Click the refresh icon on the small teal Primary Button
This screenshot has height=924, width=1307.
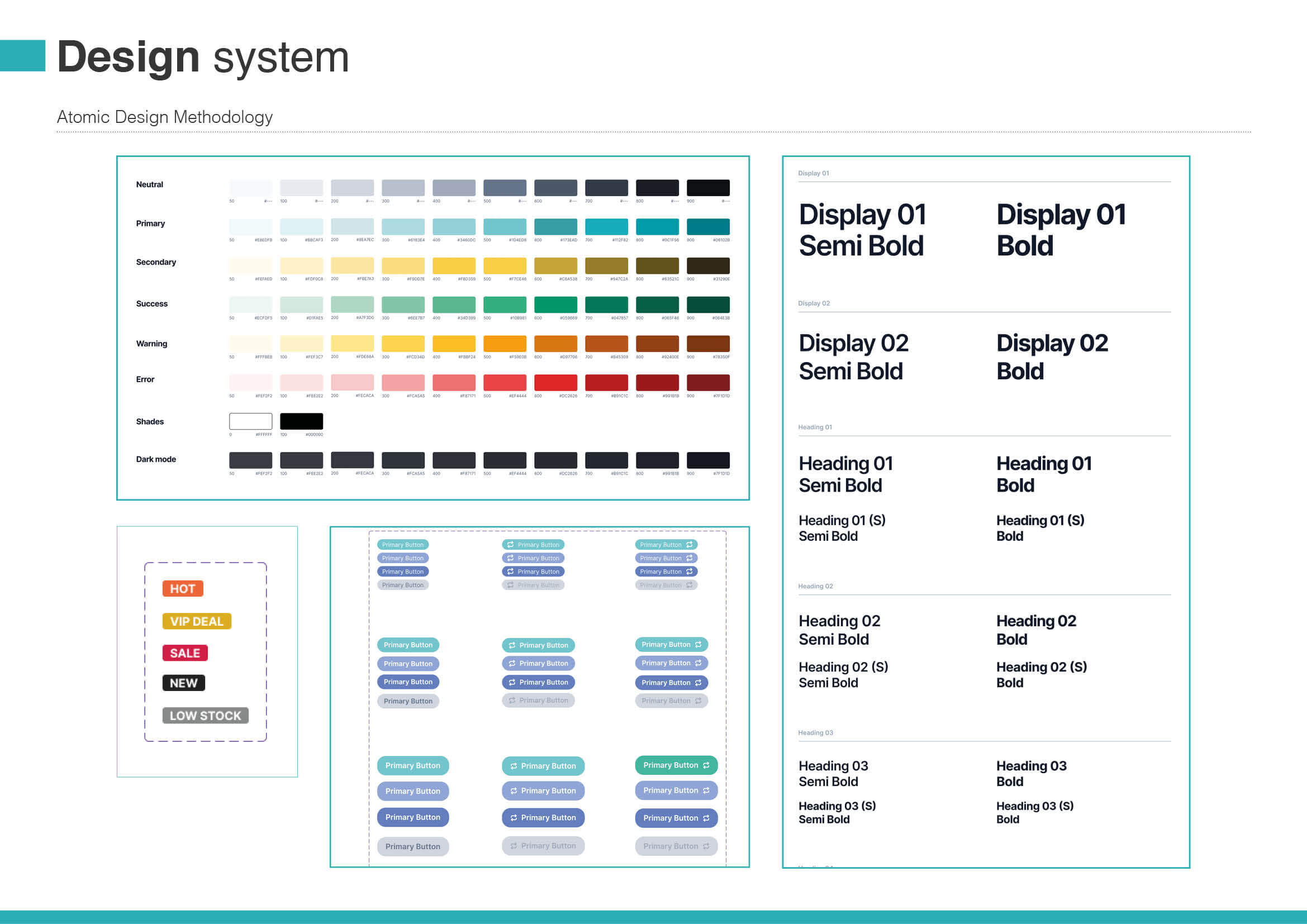pyautogui.click(x=511, y=545)
